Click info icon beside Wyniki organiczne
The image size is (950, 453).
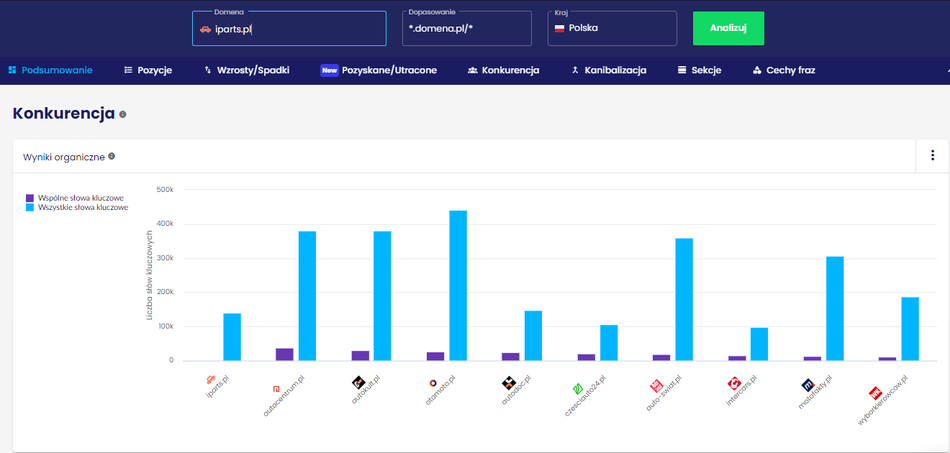112,156
